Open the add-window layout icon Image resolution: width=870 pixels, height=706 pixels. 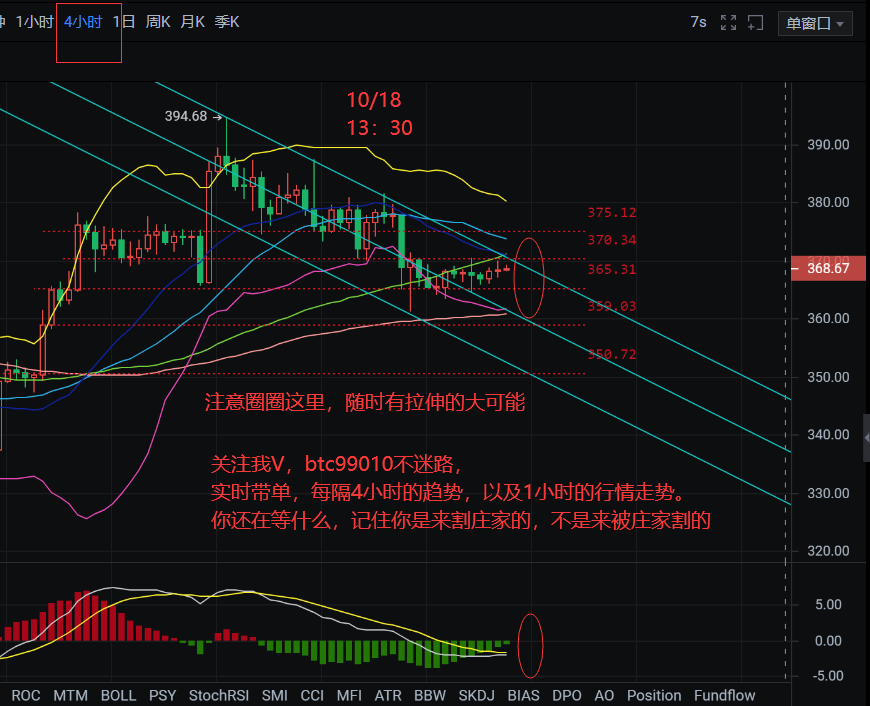click(755, 22)
